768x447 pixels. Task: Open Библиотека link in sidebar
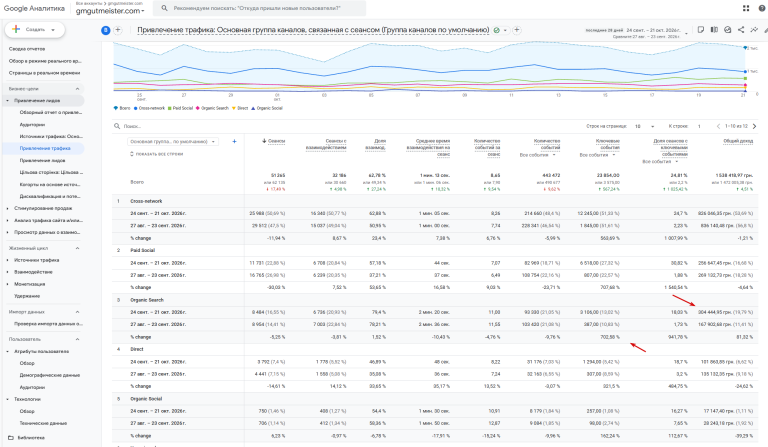coord(31,438)
